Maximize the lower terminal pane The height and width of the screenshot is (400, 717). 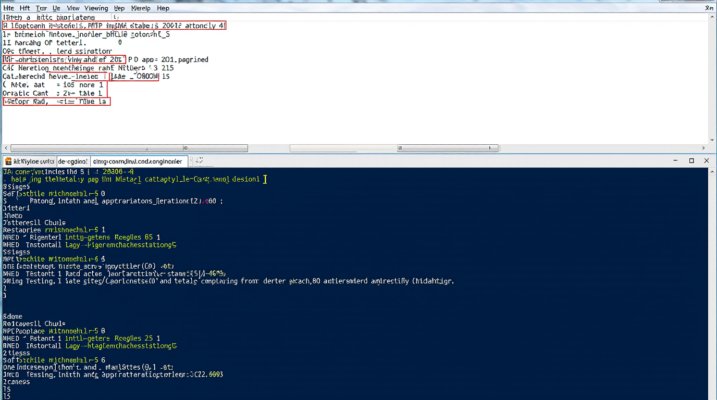point(691,160)
